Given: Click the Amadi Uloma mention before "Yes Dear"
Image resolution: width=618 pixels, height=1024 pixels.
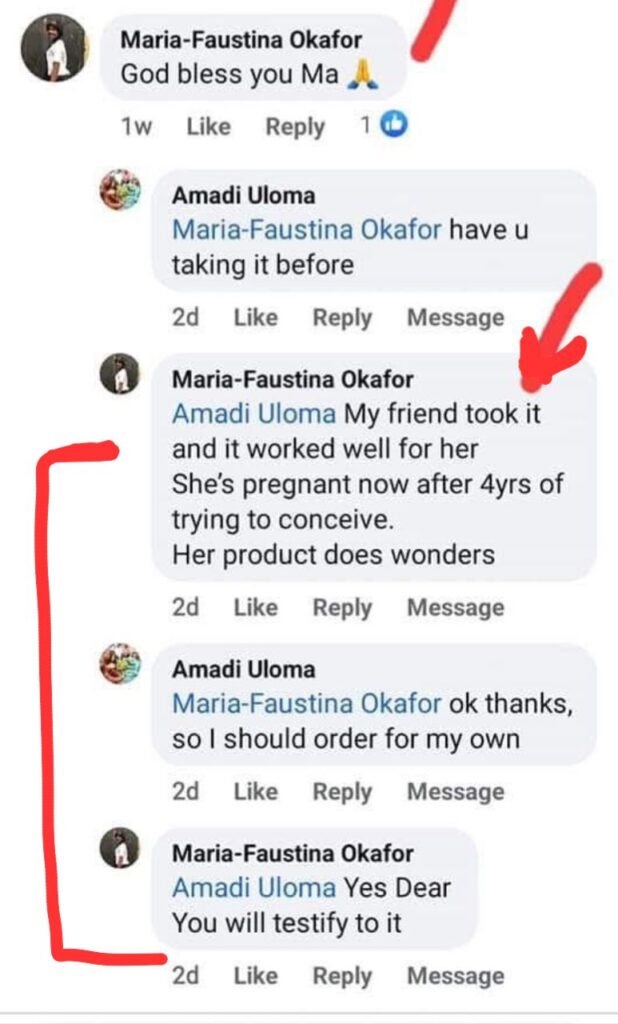Looking at the screenshot, I should click(254, 887).
